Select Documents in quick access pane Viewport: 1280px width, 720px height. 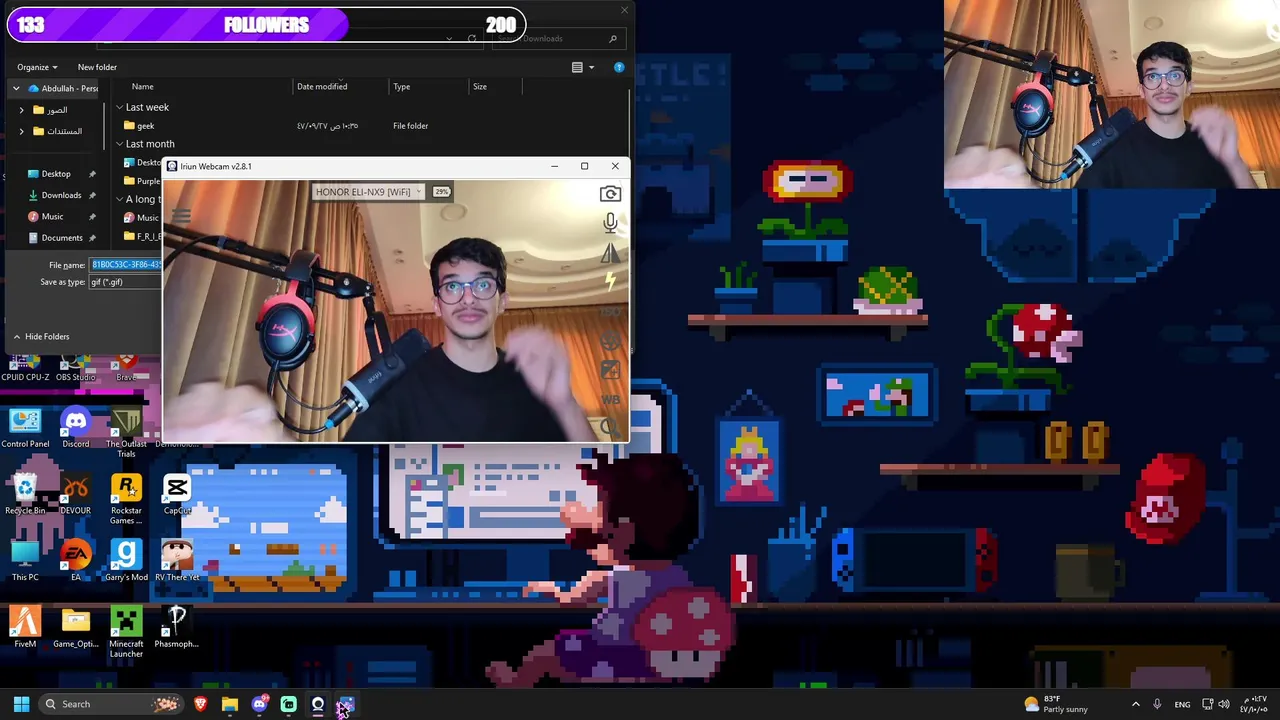61,238
